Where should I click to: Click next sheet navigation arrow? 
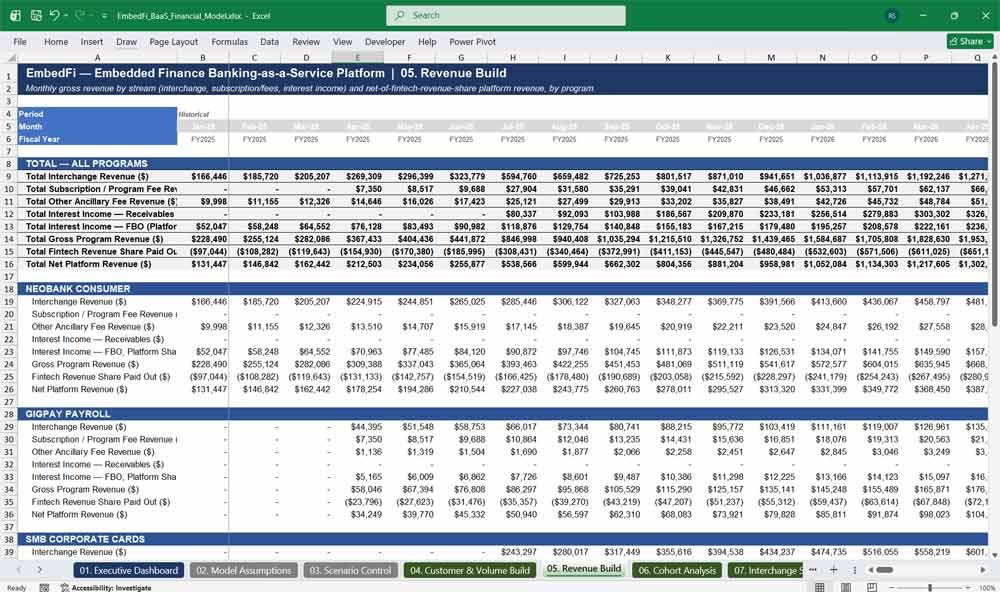coord(40,570)
